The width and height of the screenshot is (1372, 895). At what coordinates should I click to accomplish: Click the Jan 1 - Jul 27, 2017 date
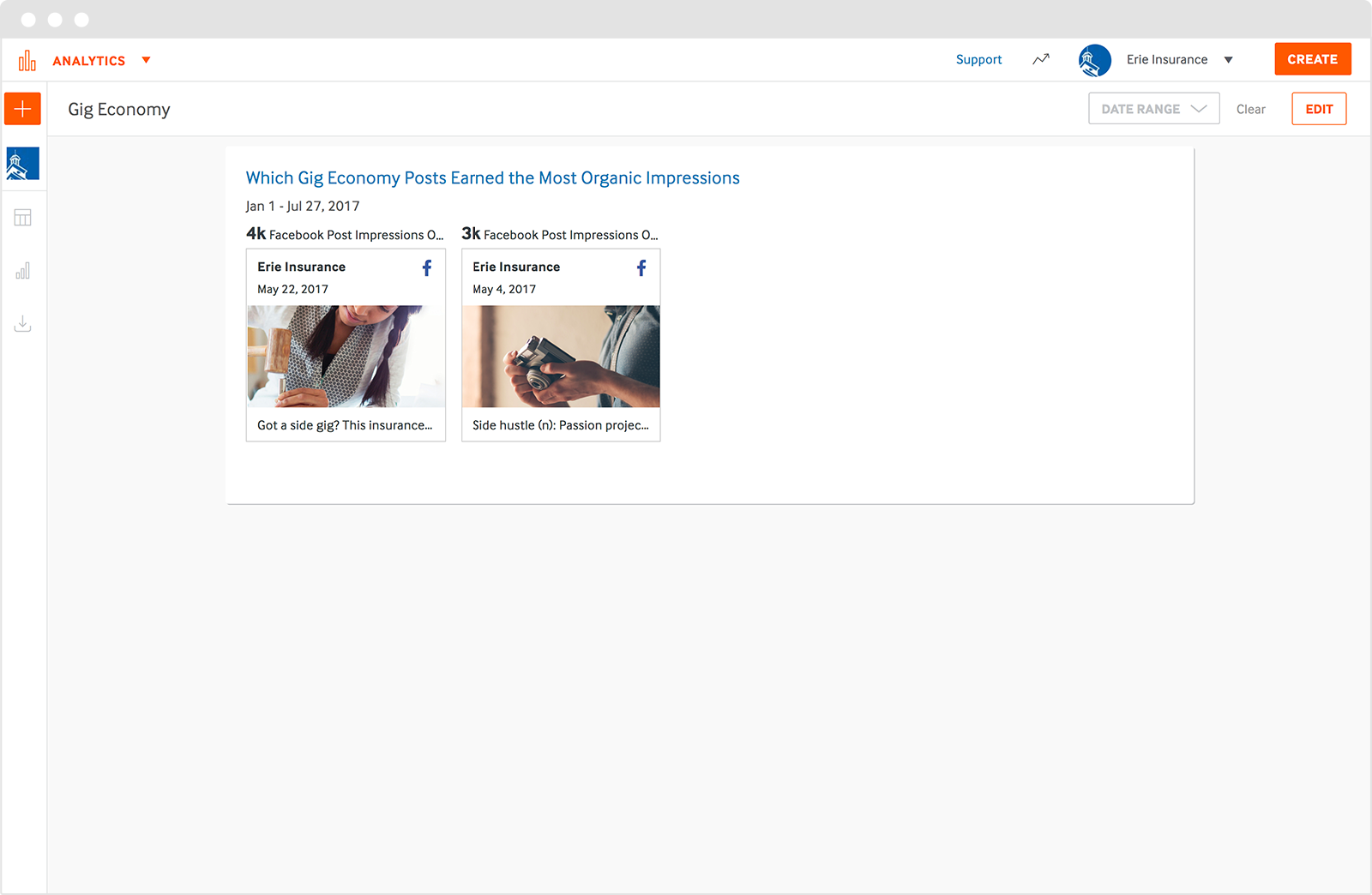303,206
